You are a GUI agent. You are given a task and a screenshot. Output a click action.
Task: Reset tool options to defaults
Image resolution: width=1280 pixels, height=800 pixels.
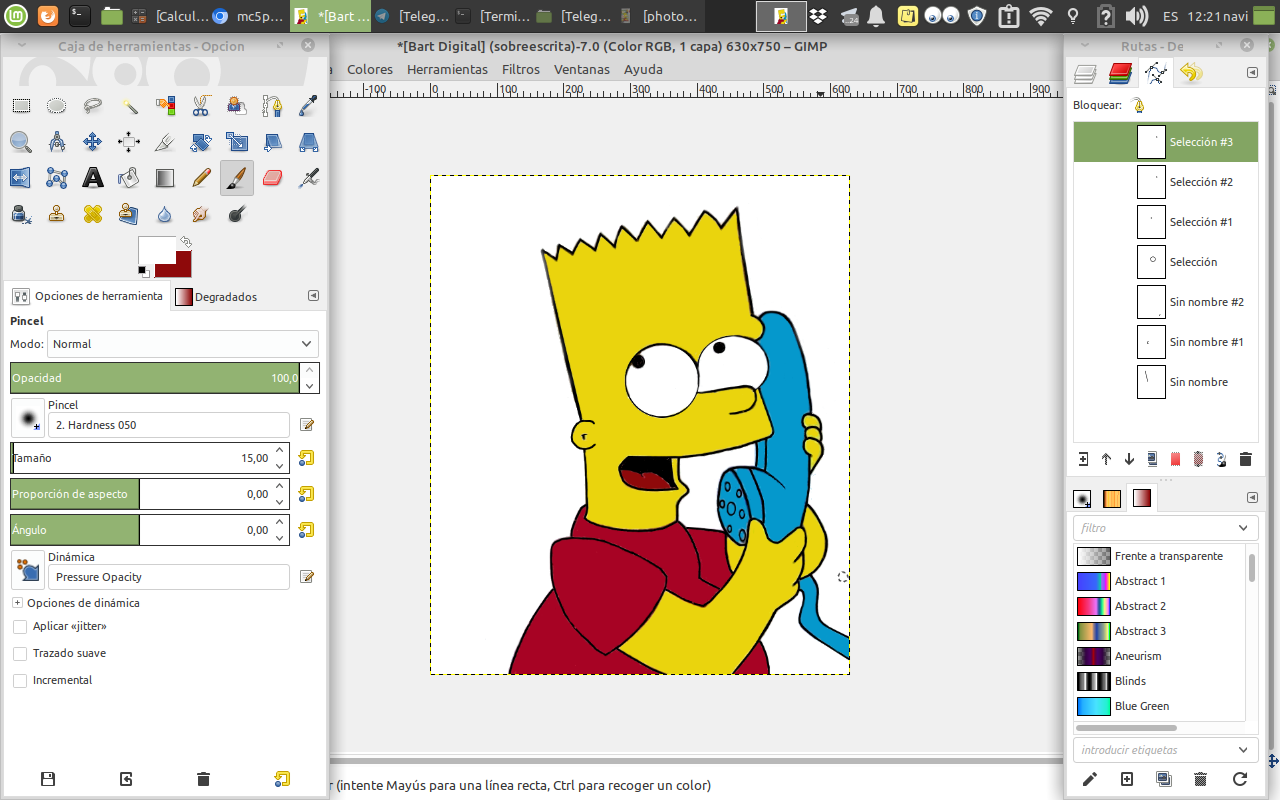[282, 779]
